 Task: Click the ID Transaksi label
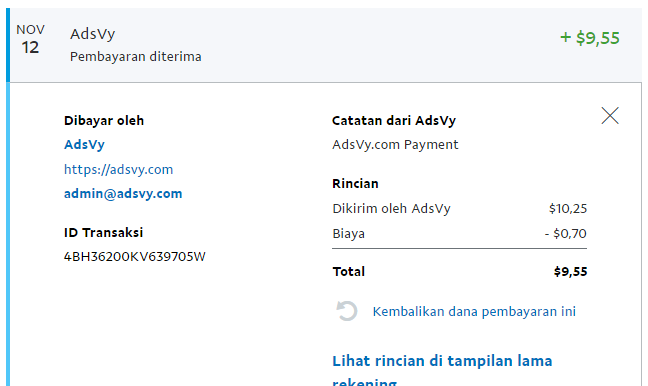[103, 233]
